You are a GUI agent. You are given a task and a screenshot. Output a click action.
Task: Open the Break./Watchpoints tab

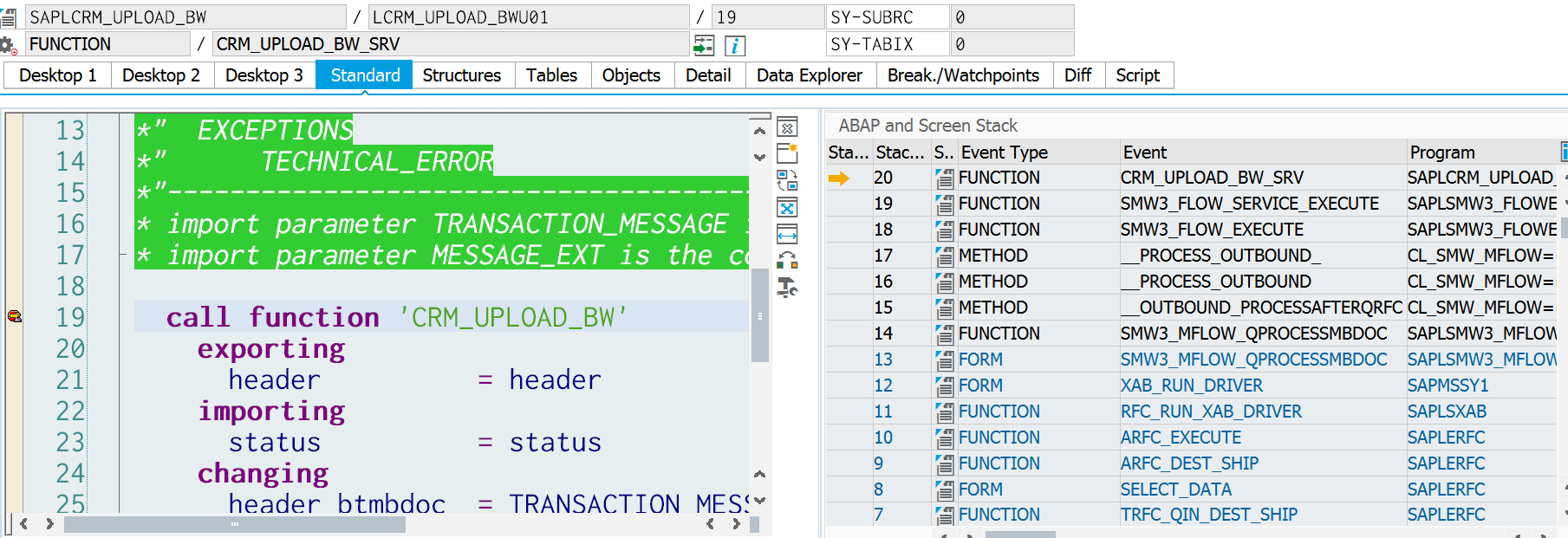(963, 75)
